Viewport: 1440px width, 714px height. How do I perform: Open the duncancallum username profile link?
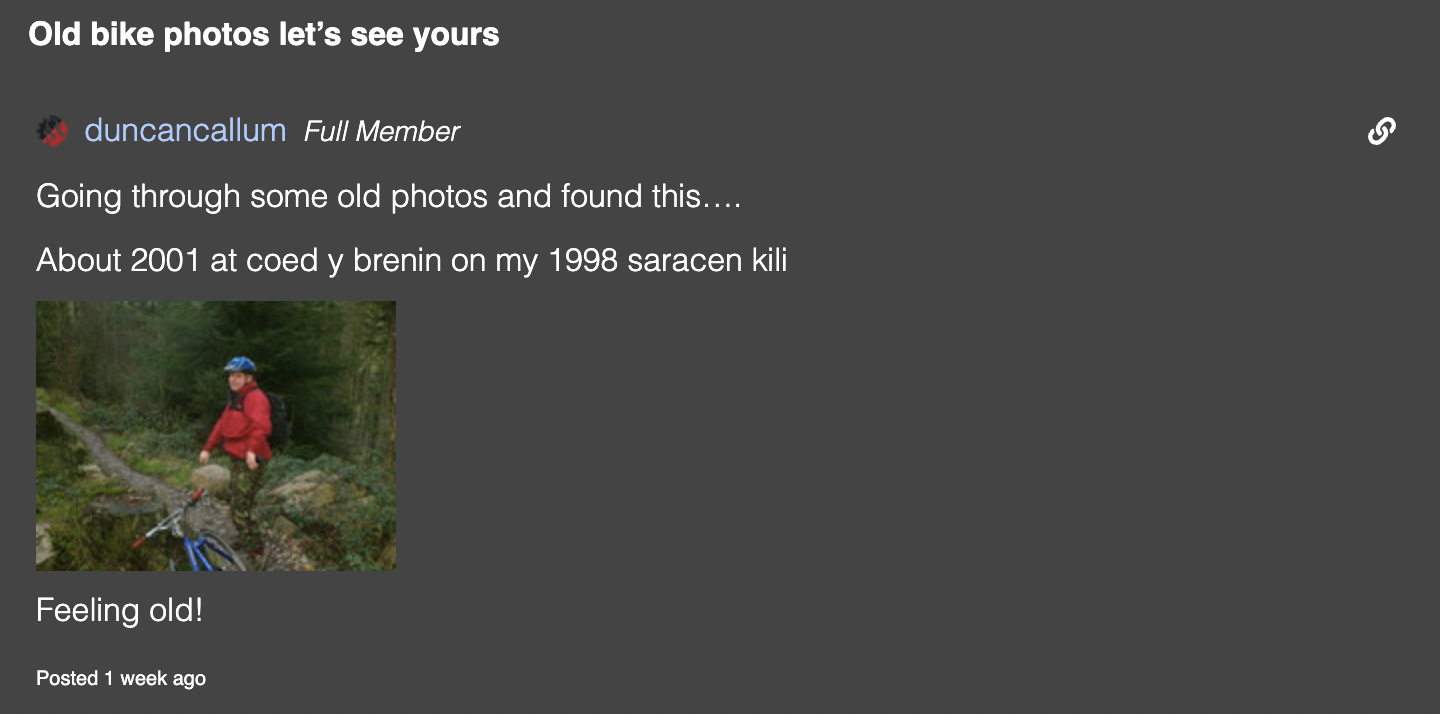(x=185, y=131)
